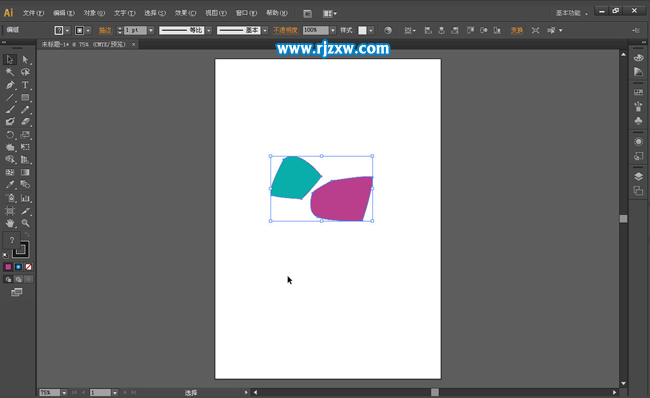Click the Fill color box with question mark
650x398 pixels.
[11, 240]
